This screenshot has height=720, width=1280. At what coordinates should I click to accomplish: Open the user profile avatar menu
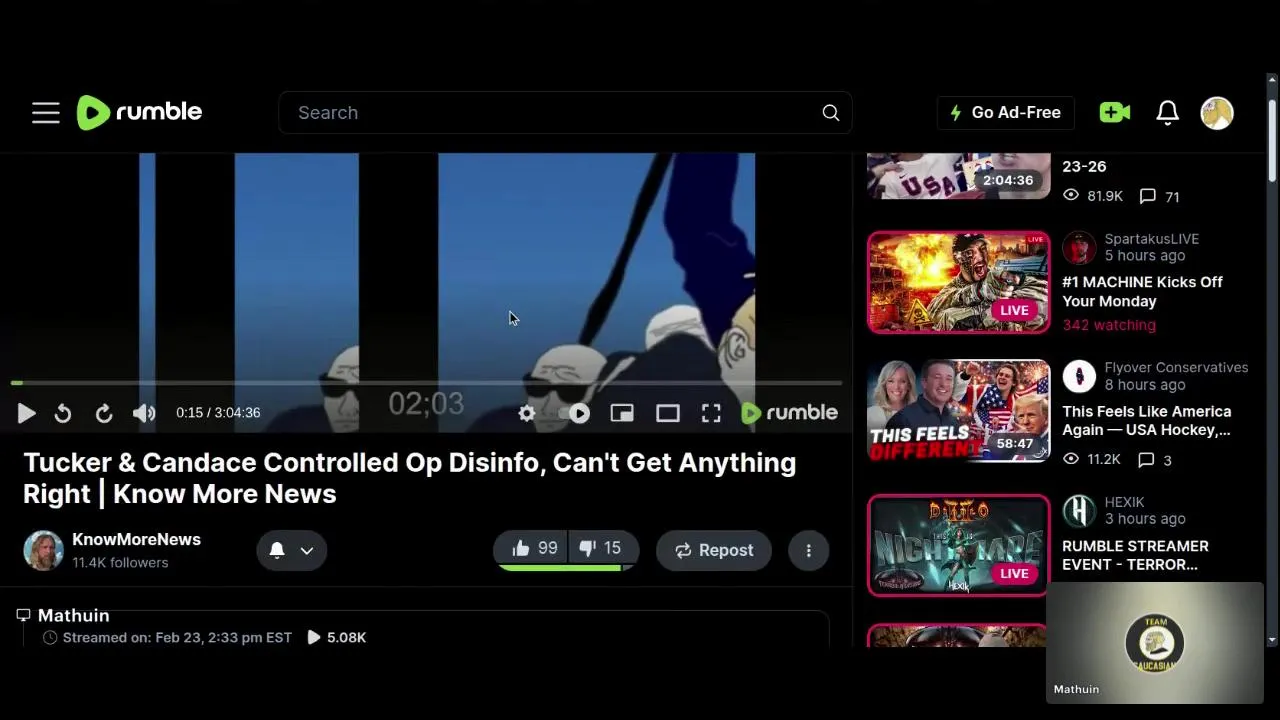1217,113
